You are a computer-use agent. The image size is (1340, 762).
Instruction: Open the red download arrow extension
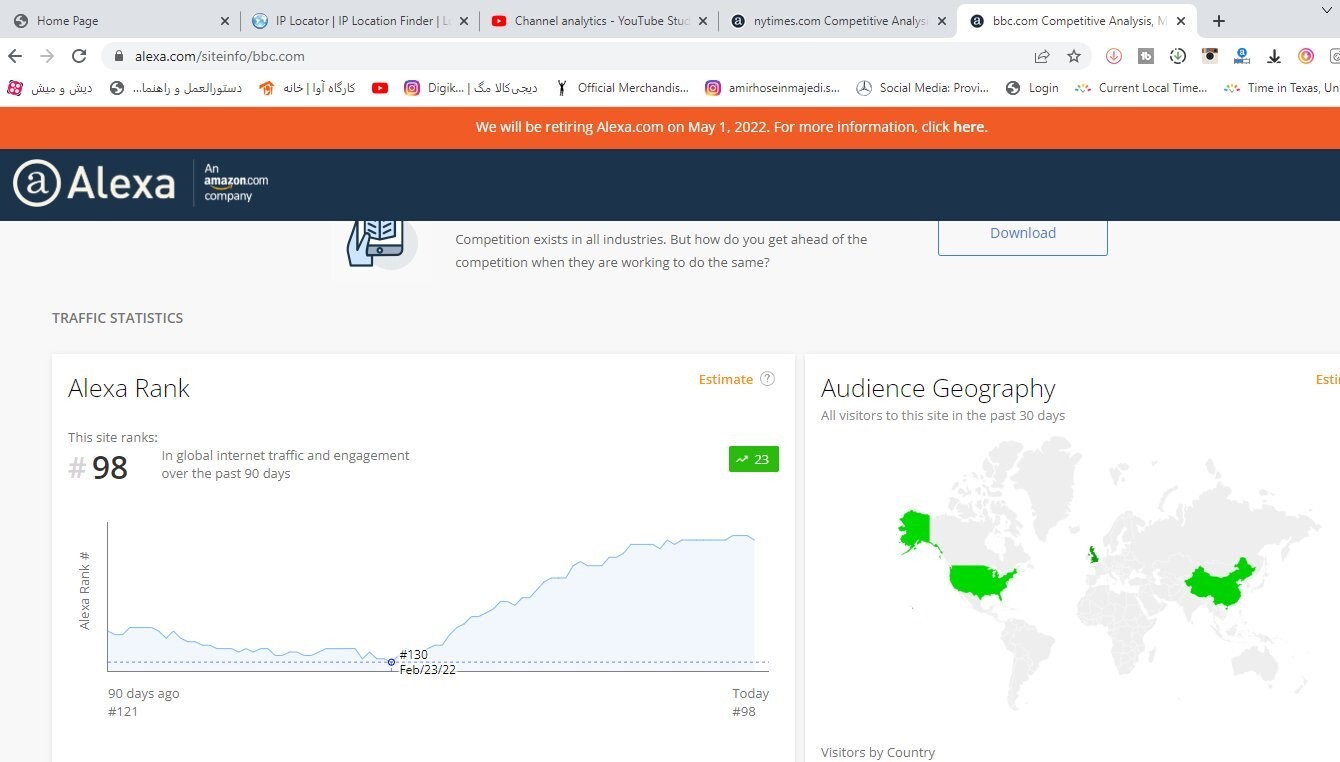pyautogui.click(x=1114, y=56)
